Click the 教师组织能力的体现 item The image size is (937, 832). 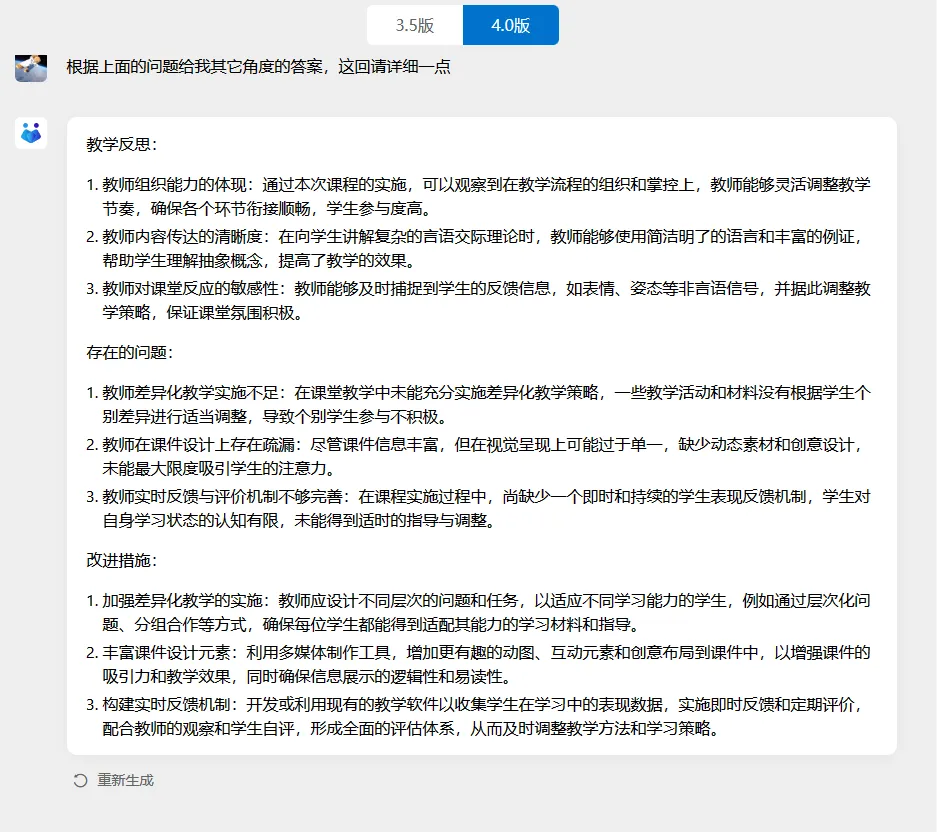(x=478, y=197)
